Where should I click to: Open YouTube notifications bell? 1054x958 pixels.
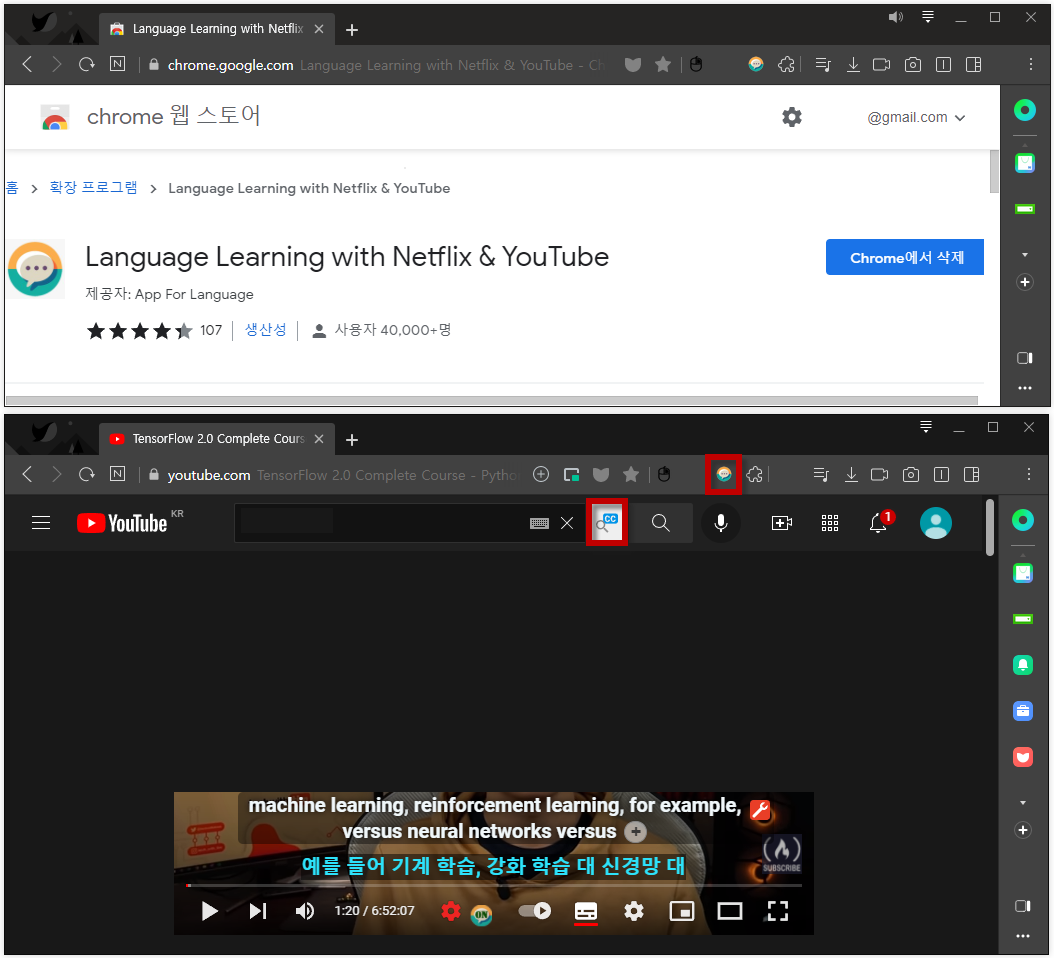[x=879, y=522]
